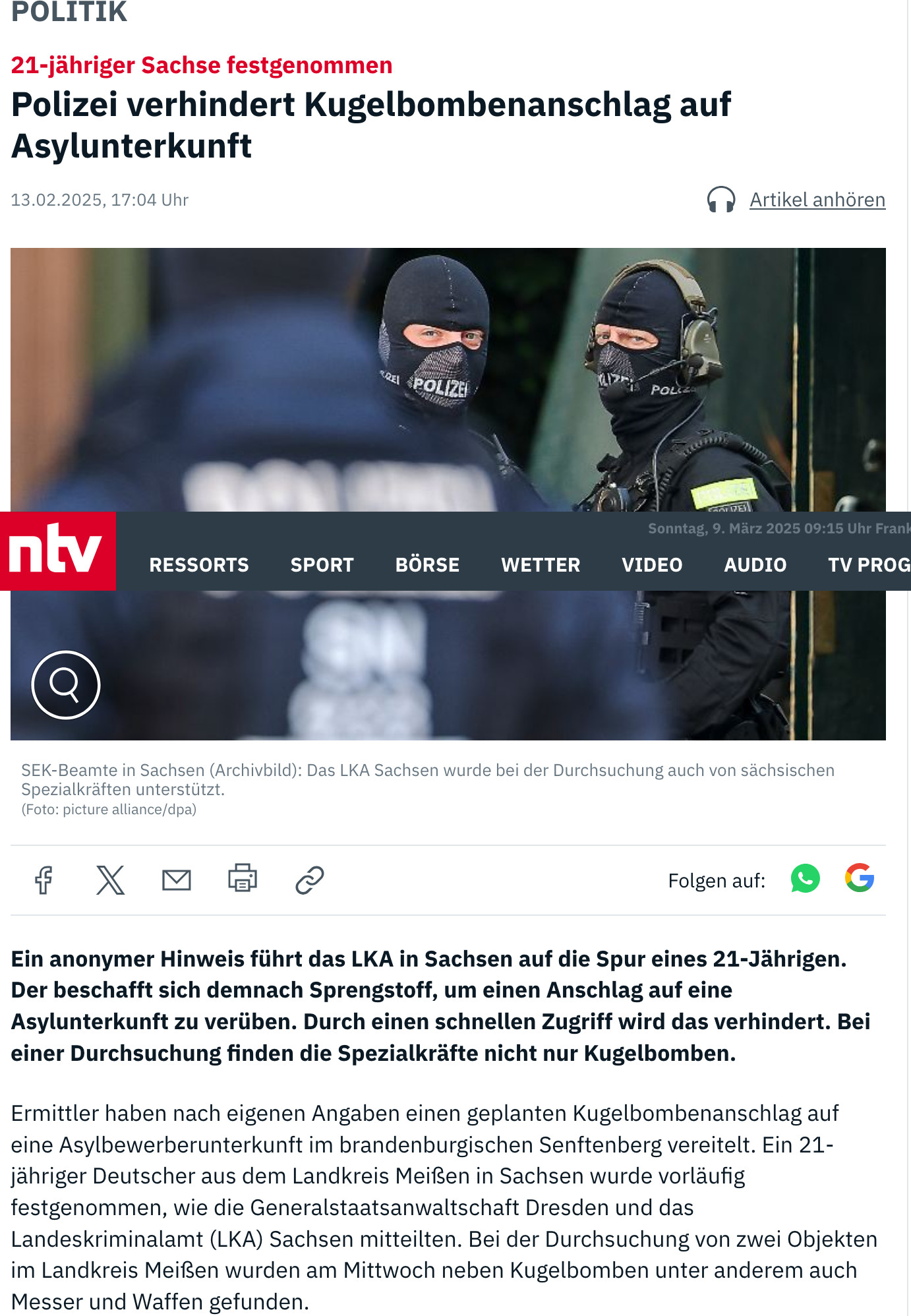Open the SEK officers article photo

pos(448,379)
